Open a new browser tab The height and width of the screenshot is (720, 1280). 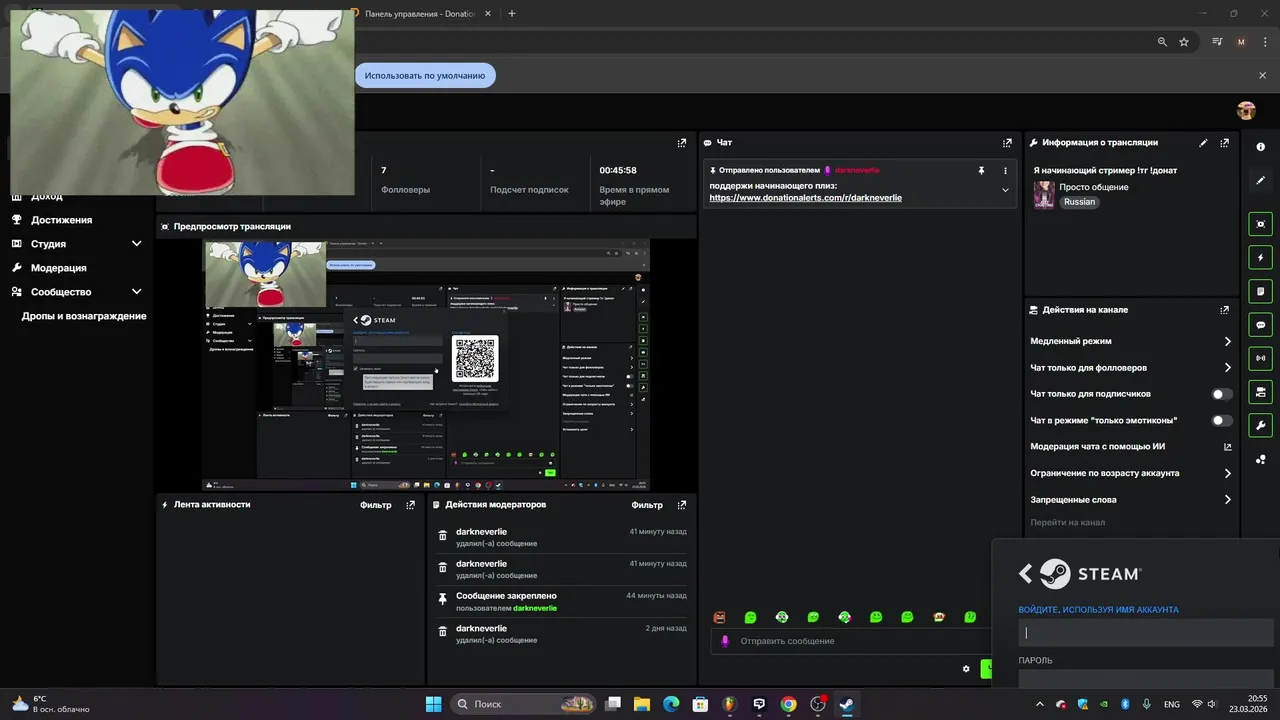512,13
